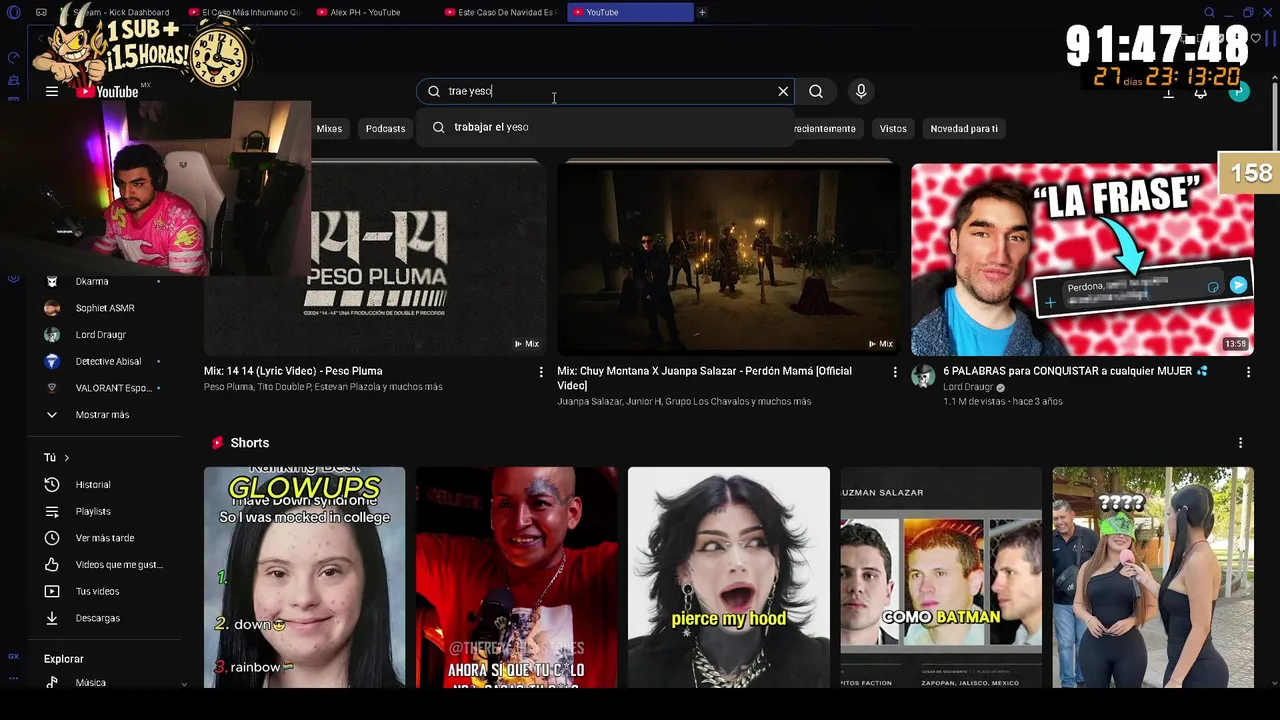Viewport: 1280px width, 720px height.
Task: Play the '14 14 Peso Pluma' mix thumbnail
Action: click(375, 258)
